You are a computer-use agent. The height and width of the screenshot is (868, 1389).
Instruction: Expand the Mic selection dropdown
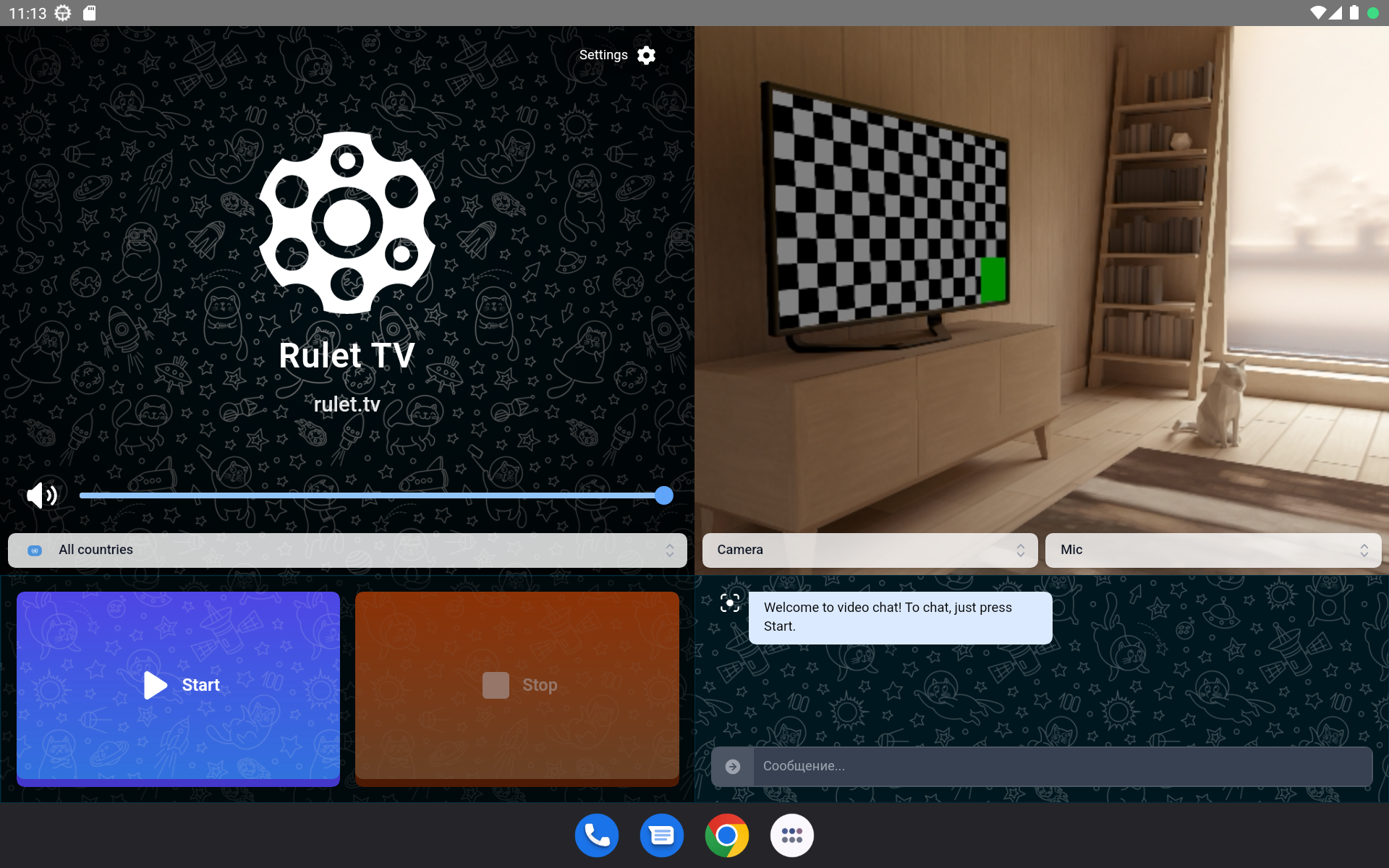(x=1212, y=550)
